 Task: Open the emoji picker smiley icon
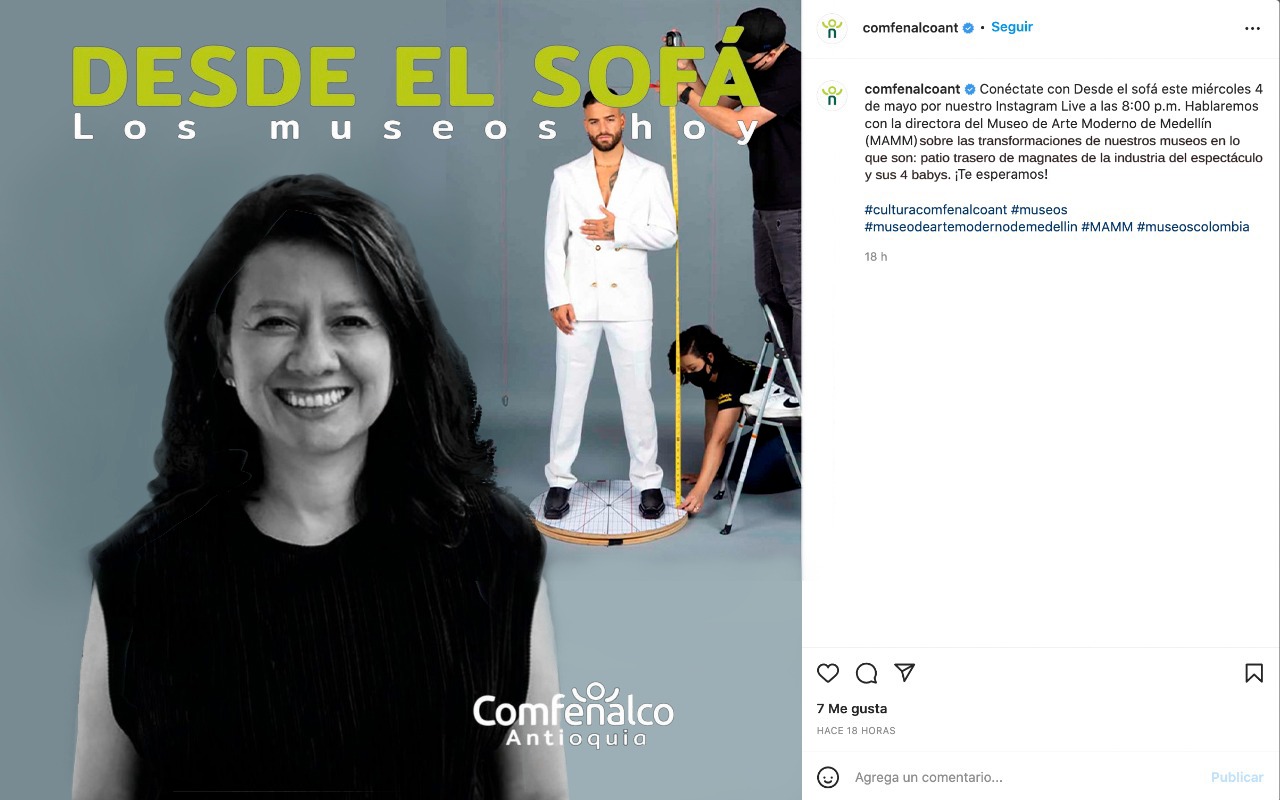[x=828, y=777]
